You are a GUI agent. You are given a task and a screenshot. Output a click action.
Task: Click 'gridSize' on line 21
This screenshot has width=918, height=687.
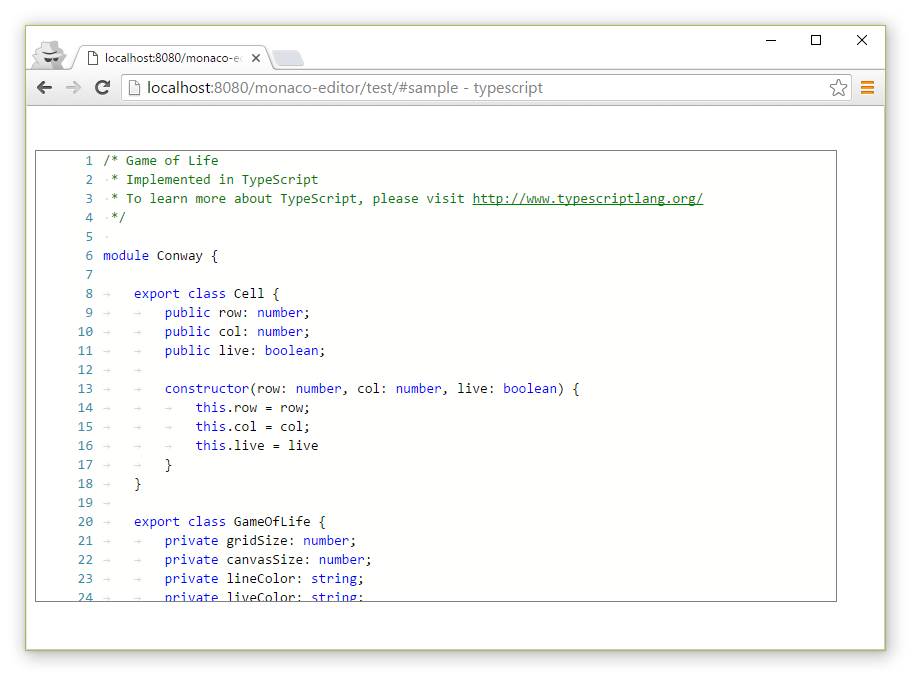click(257, 541)
